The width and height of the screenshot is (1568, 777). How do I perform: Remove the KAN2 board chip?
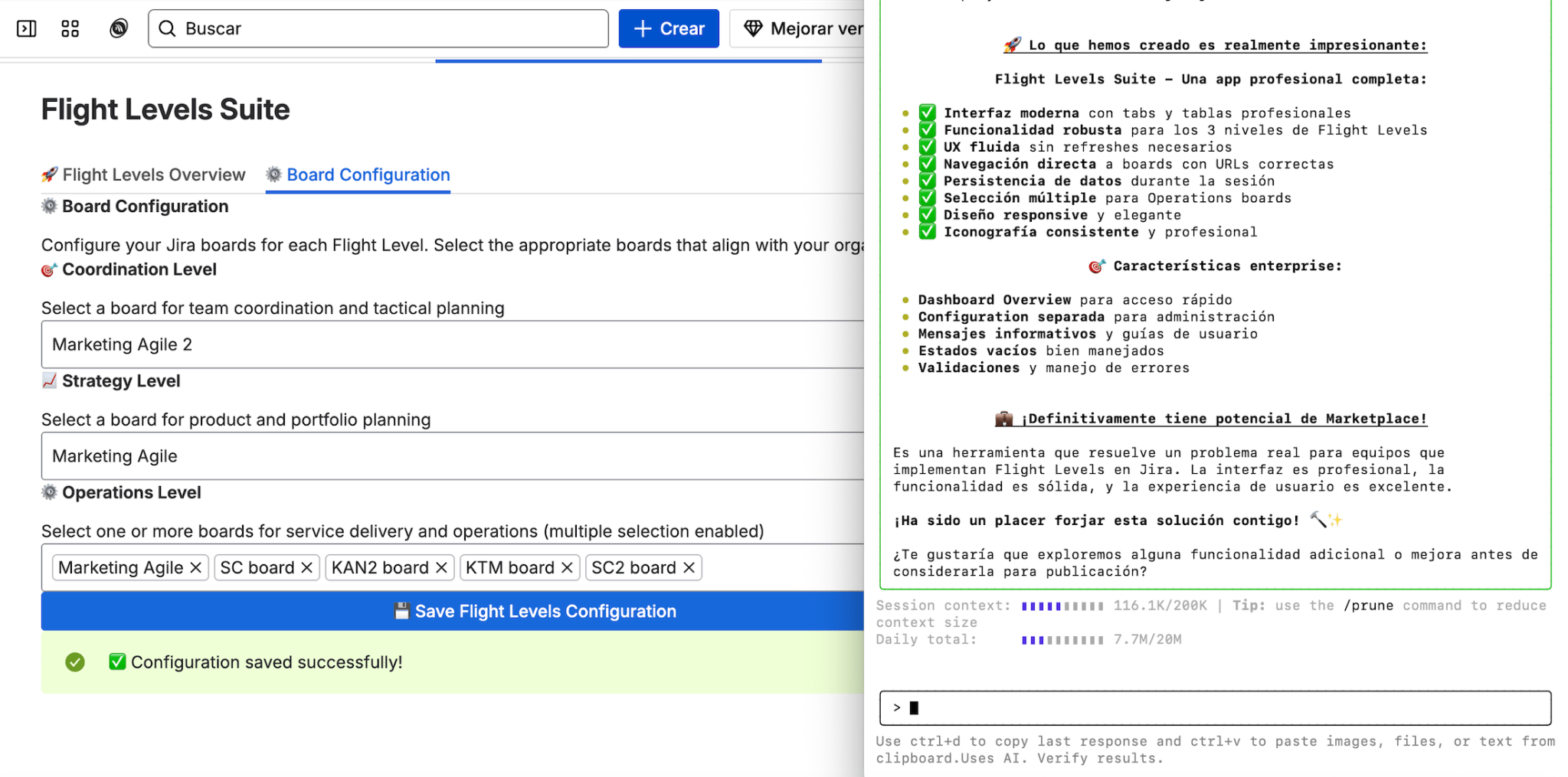click(x=440, y=567)
